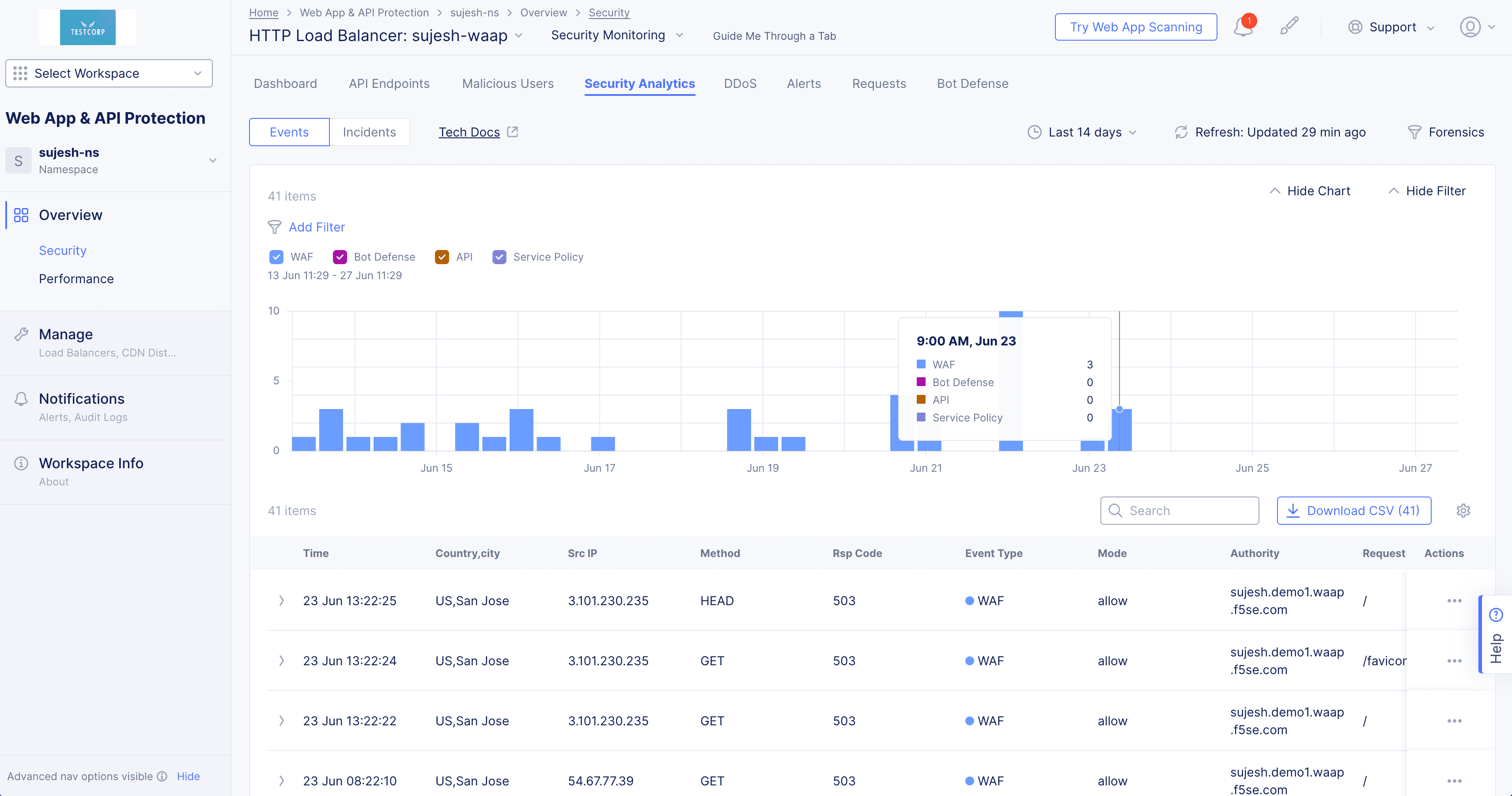The image size is (1512, 796).
Task: Click the refresh arrows icon
Action: 1181,132
